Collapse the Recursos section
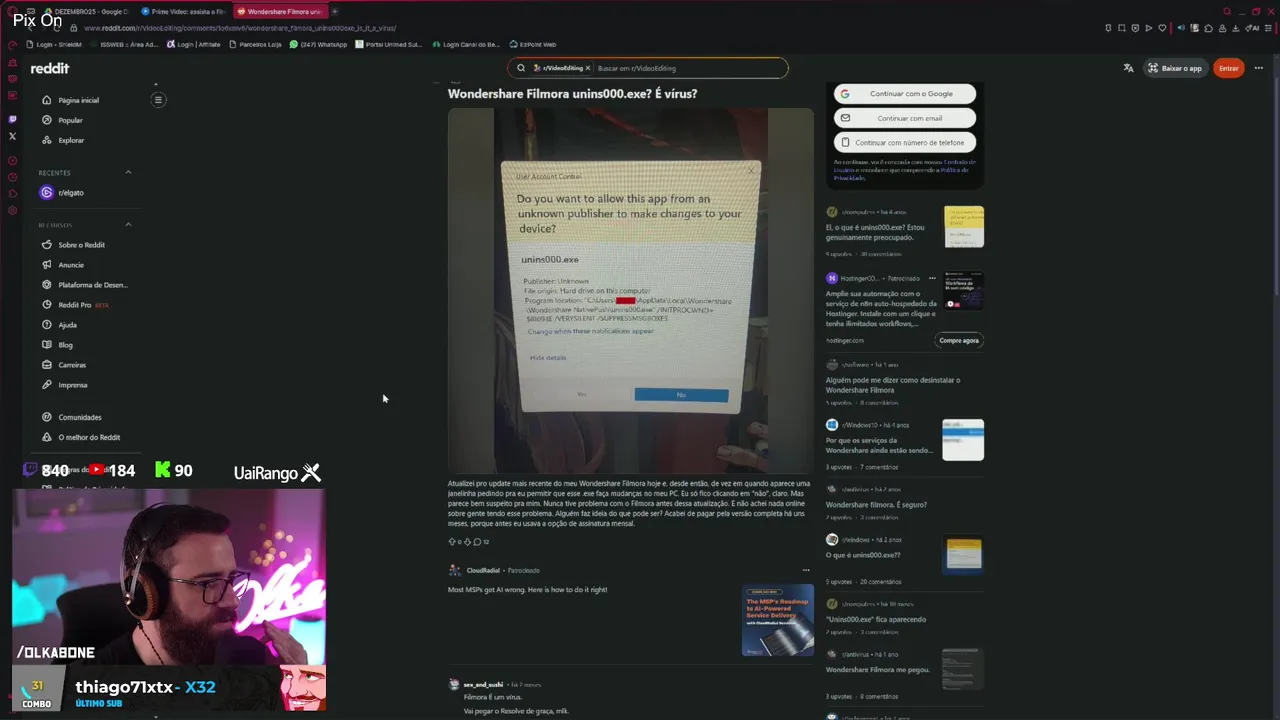The width and height of the screenshot is (1280, 720). coord(128,225)
